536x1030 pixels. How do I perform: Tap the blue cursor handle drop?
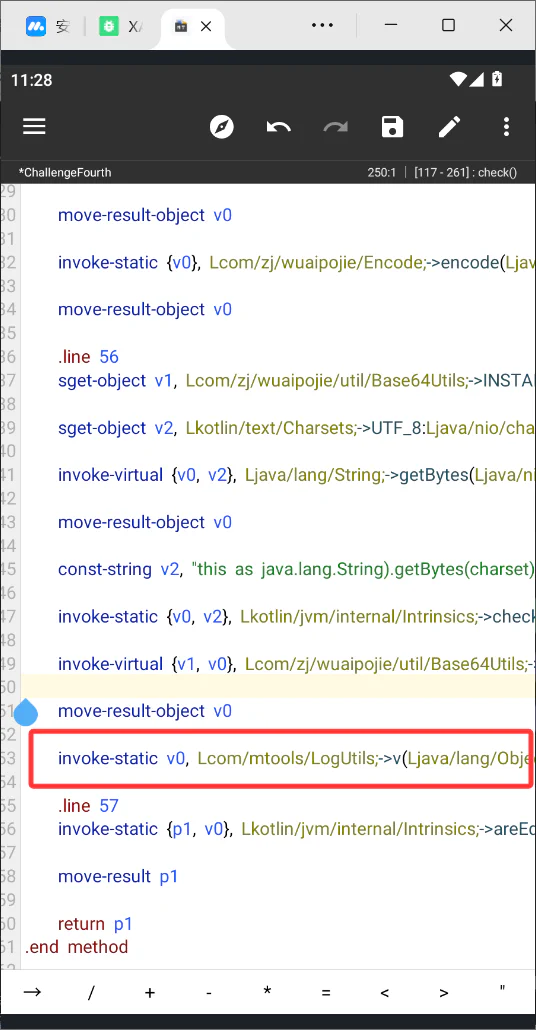(x=26, y=712)
